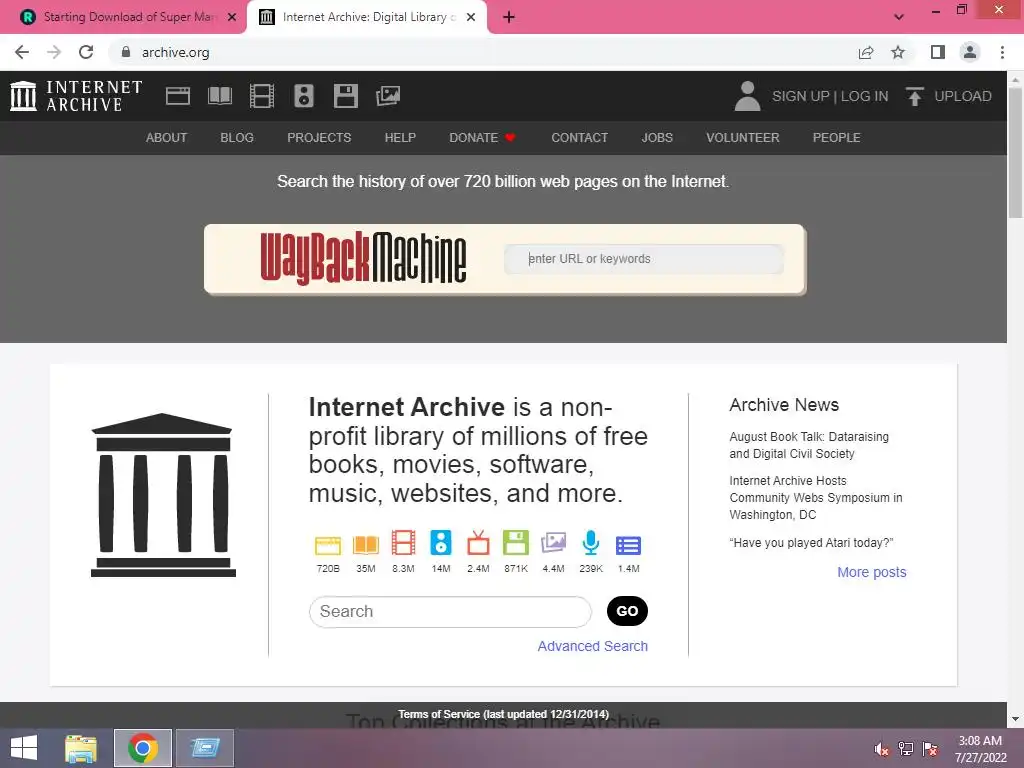Select the orange books icon labeled 35M
Screen dimensions: 1024x768
pos(366,545)
